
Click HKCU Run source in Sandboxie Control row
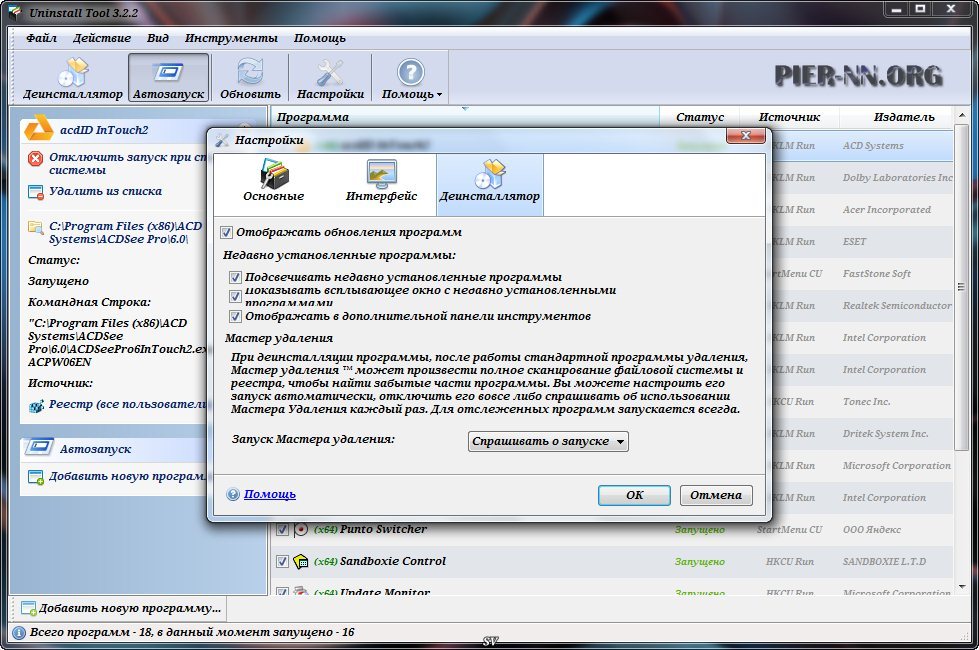click(x=789, y=561)
